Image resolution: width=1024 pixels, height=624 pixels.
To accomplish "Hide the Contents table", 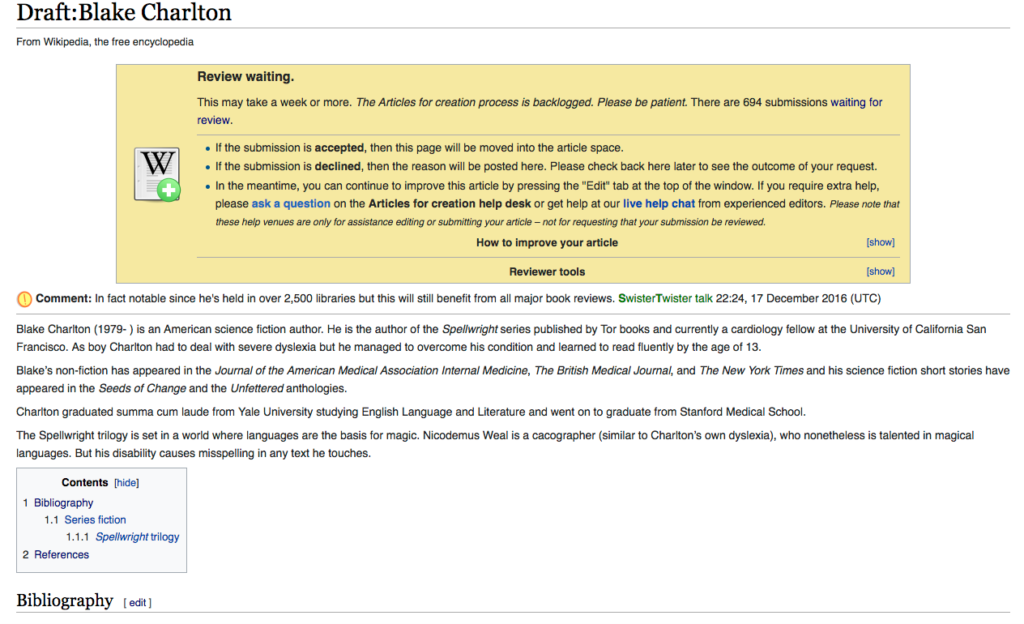I will tap(126, 482).
